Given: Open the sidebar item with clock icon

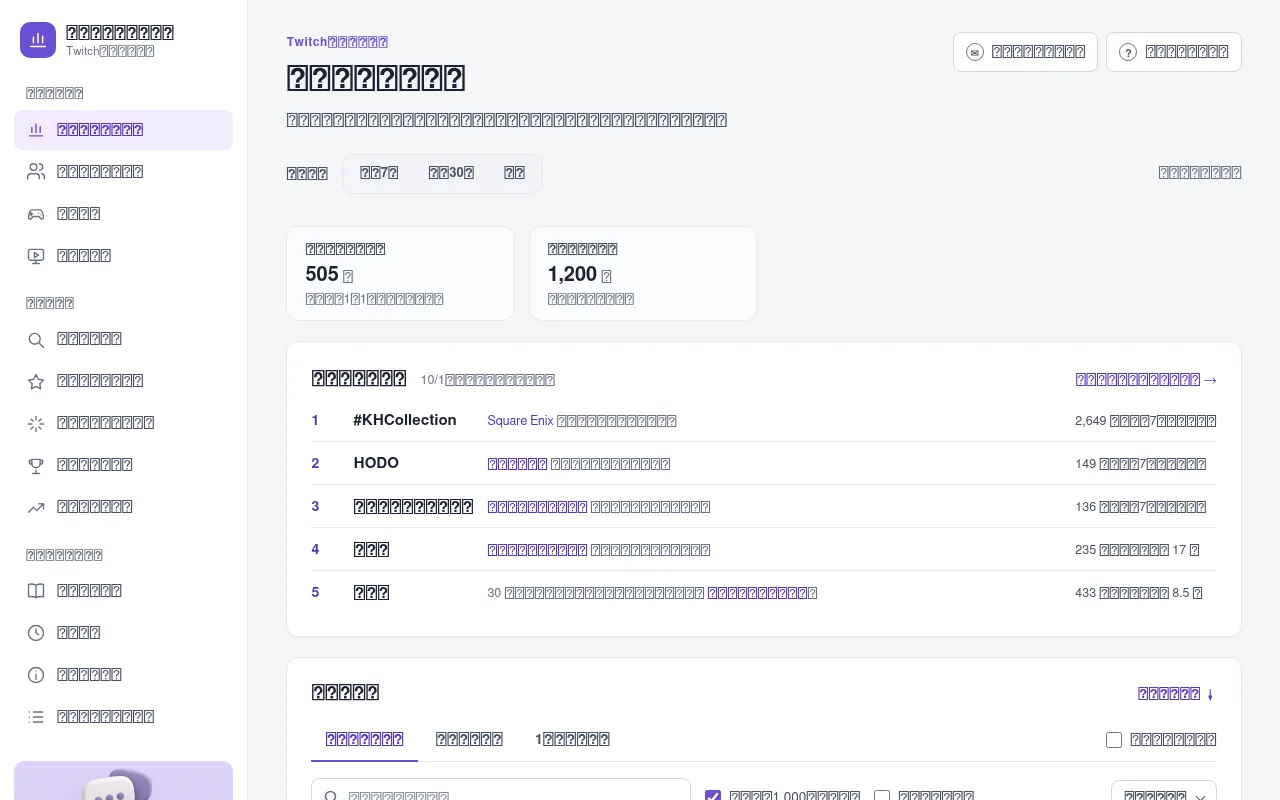Looking at the screenshot, I should [123, 634].
